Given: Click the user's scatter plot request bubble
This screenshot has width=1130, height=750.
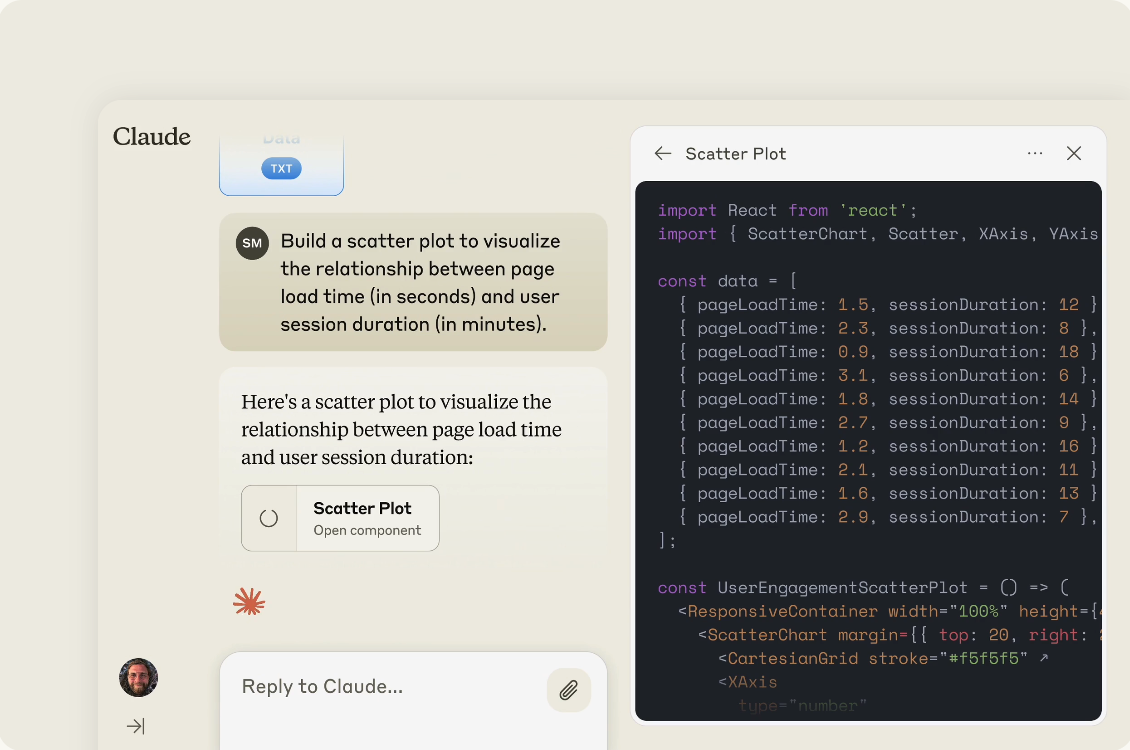Looking at the screenshot, I should 420,283.
